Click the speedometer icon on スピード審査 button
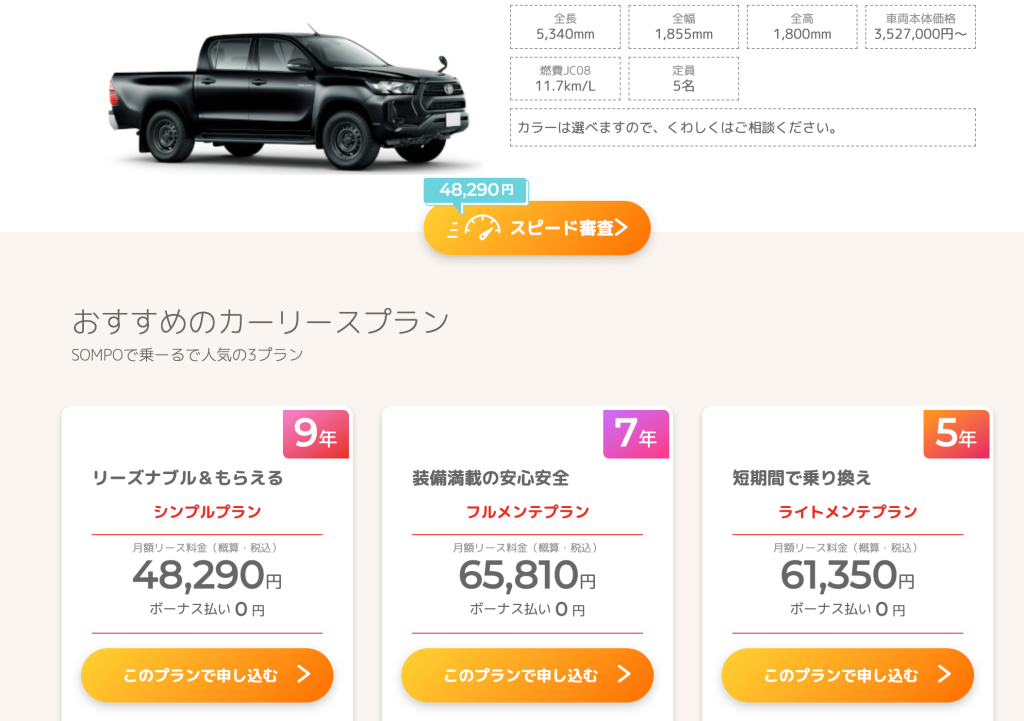Image resolution: width=1024 pixels, height=721 pixels. tap(482, 228)
